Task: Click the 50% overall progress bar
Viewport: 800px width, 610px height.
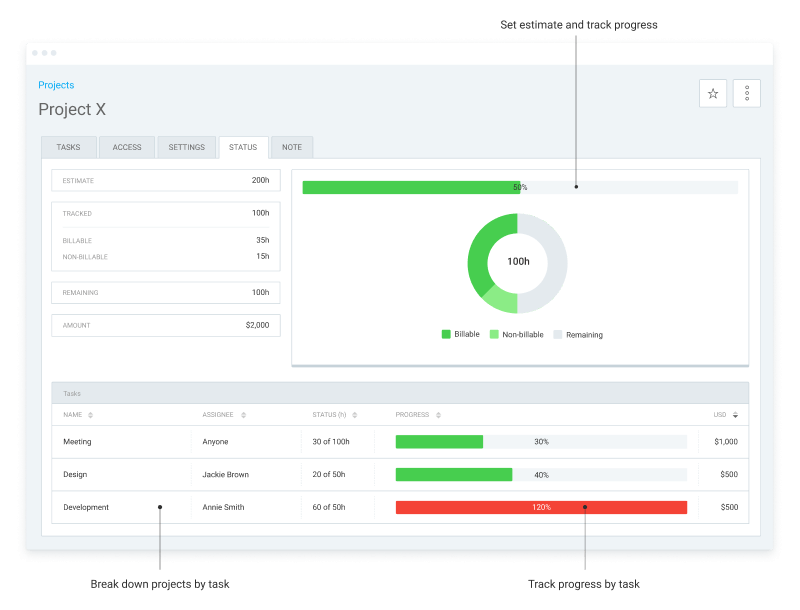Action: pyautogui.click(x=520, y=187)
